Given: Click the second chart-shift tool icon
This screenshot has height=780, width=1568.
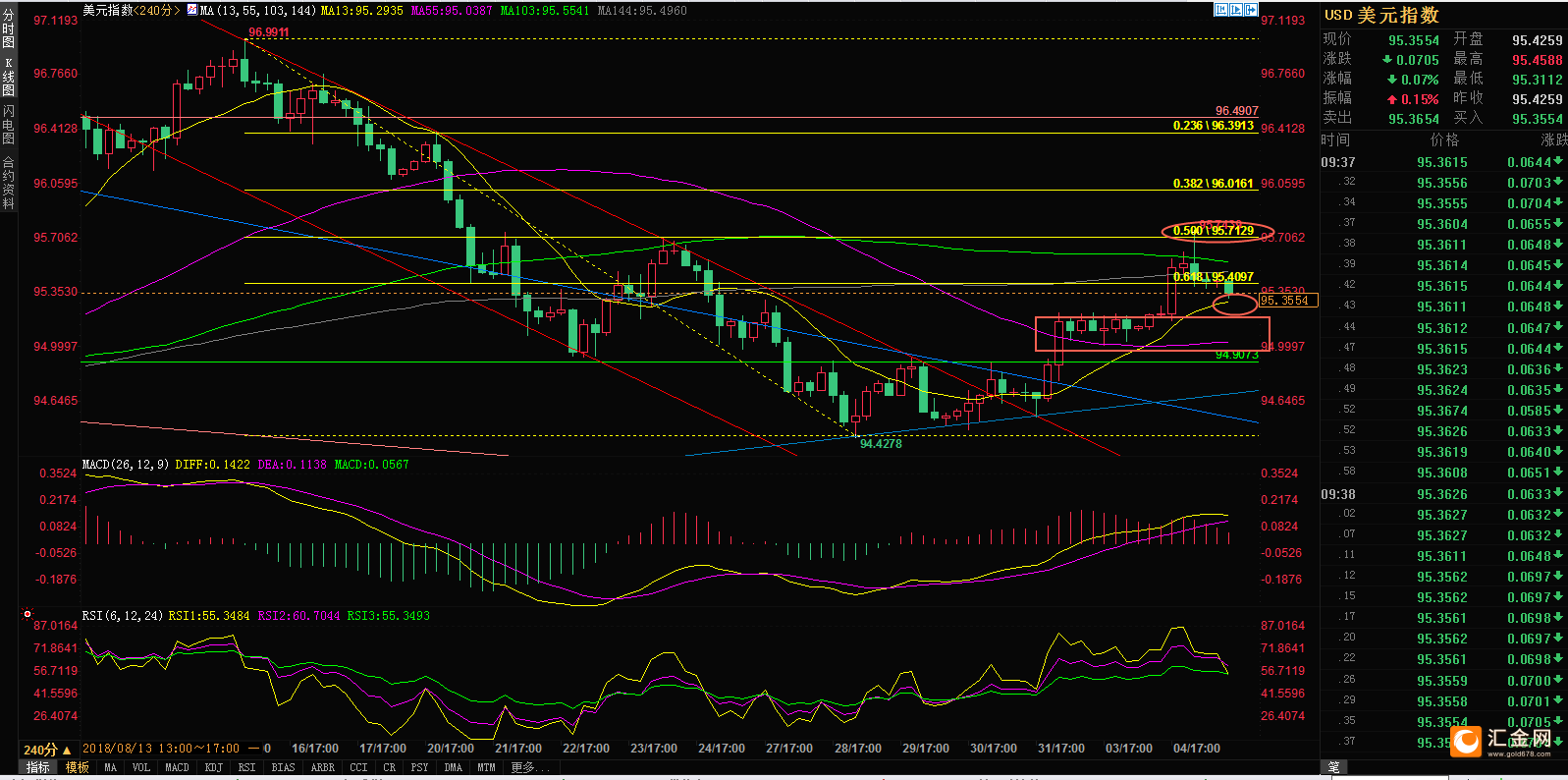Looking at the screenshot, I should click(x=1236, y=10).
